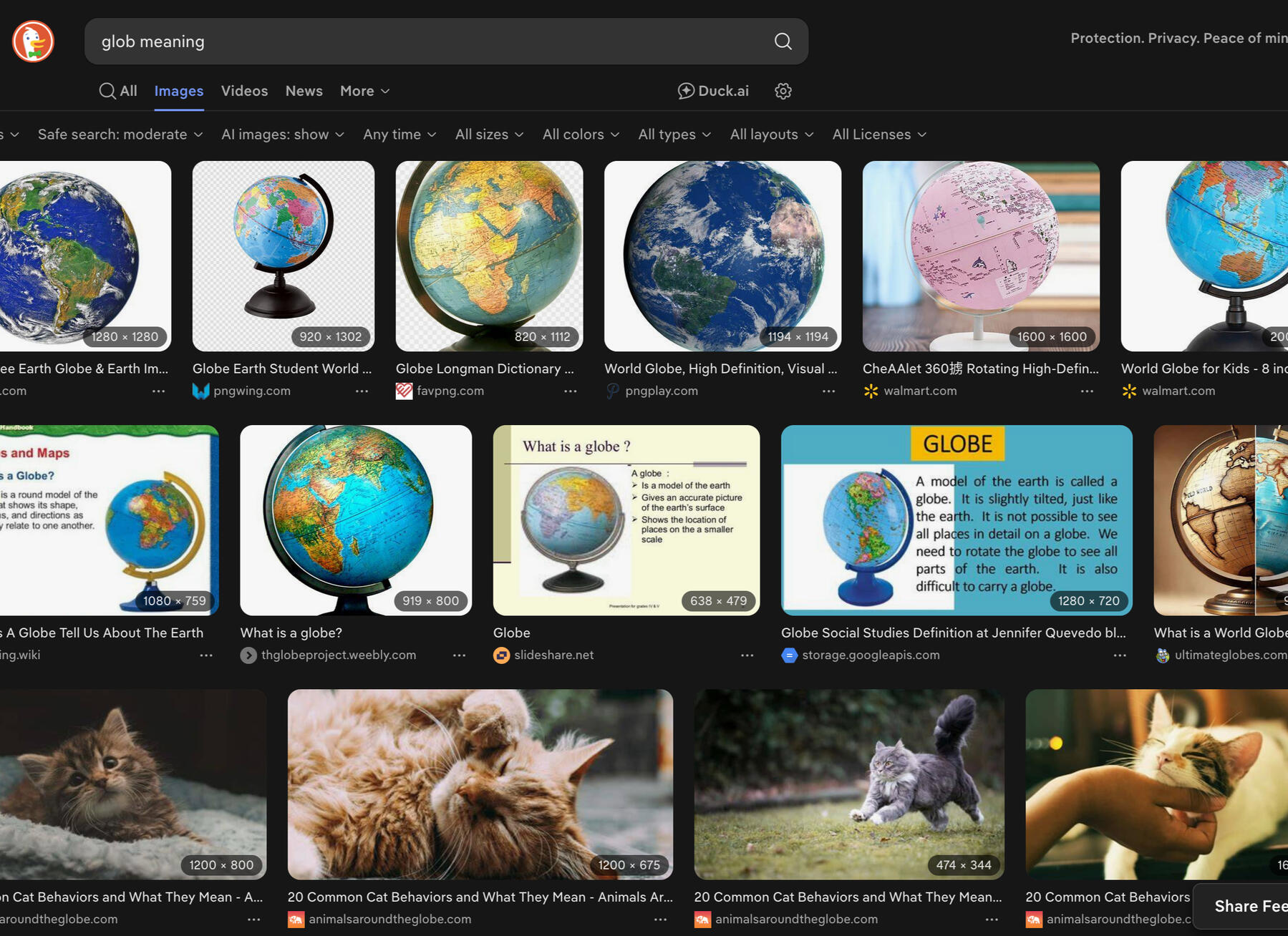Open the All sizes filter dropdown
1288x936 pixels.
[x=490, y=135]
